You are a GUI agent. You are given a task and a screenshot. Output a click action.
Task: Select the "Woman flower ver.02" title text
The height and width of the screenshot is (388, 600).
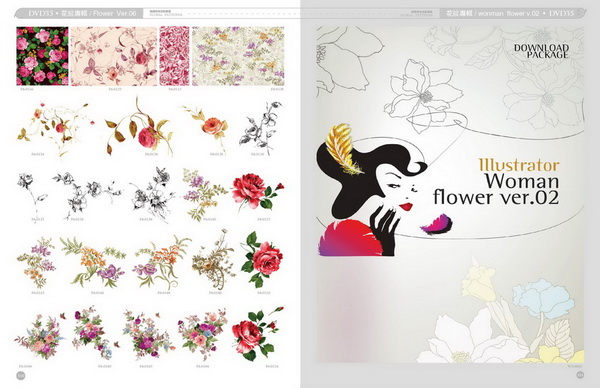tap(496, 189)
